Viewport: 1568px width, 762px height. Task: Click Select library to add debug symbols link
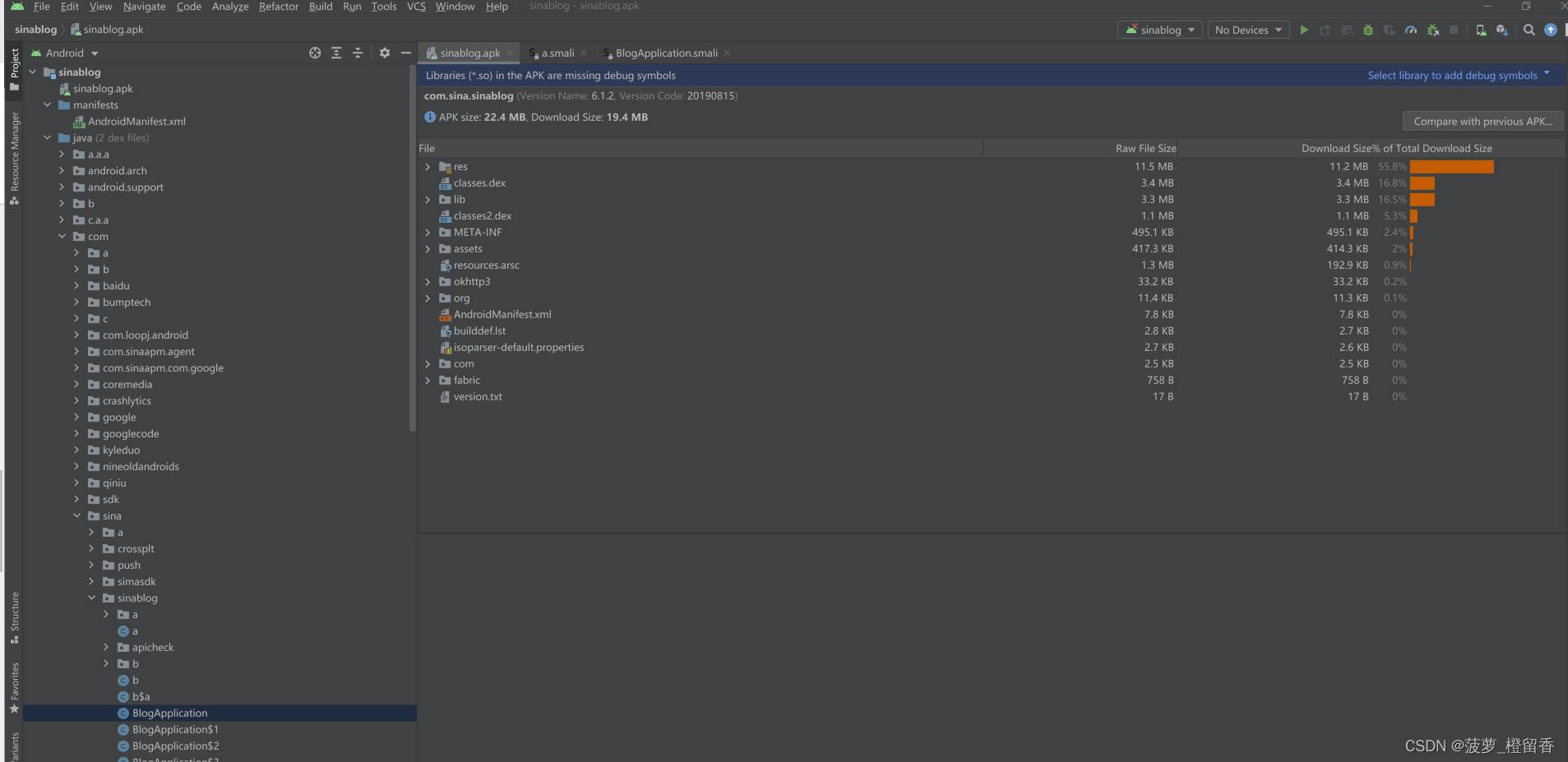[x=1452, y=75]
